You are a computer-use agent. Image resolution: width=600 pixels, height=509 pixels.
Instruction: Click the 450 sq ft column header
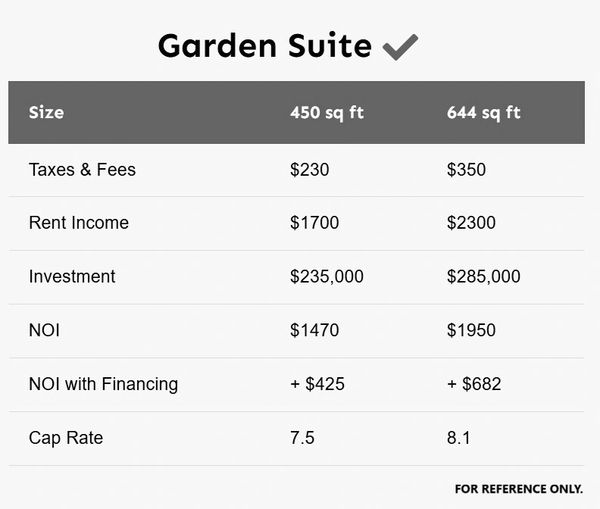[327, 112]
